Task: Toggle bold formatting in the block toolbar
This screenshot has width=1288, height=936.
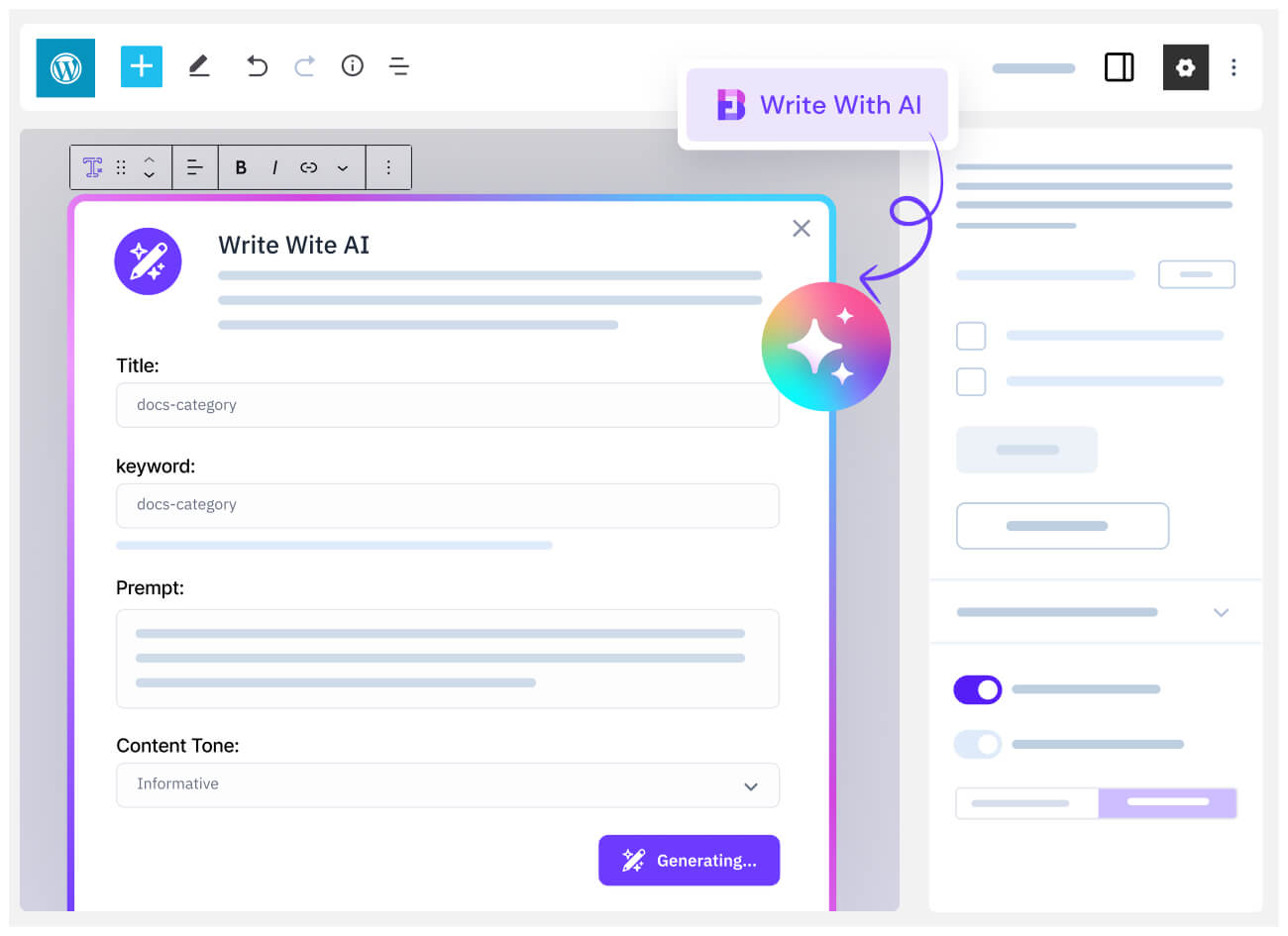Action: tap(241, 167)
